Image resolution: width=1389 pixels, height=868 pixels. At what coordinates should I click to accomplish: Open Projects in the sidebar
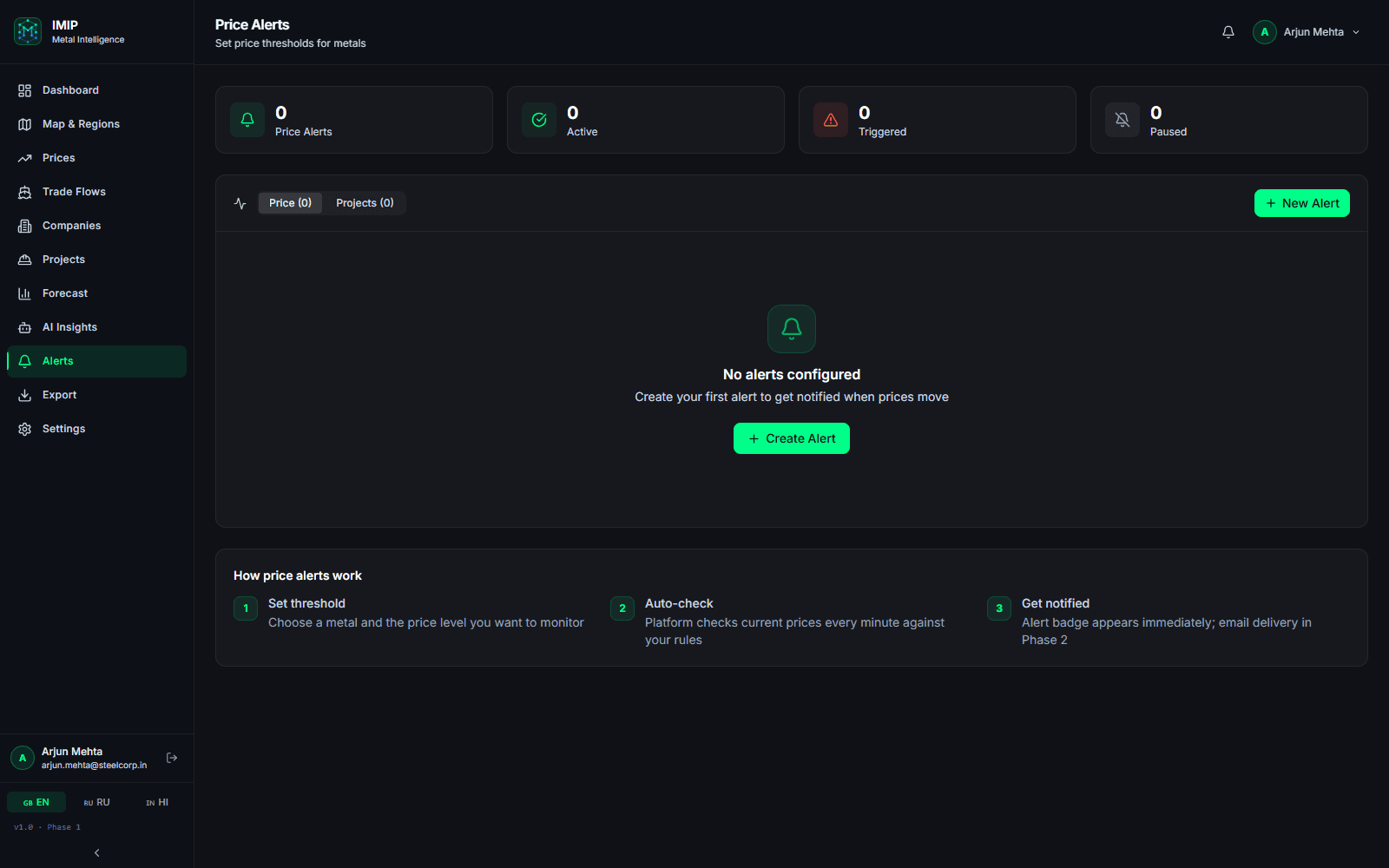click(96, 260)
